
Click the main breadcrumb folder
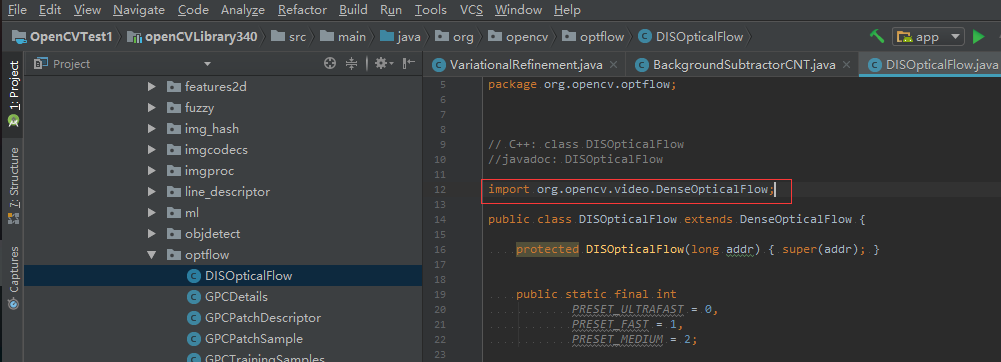click(343, 37)
